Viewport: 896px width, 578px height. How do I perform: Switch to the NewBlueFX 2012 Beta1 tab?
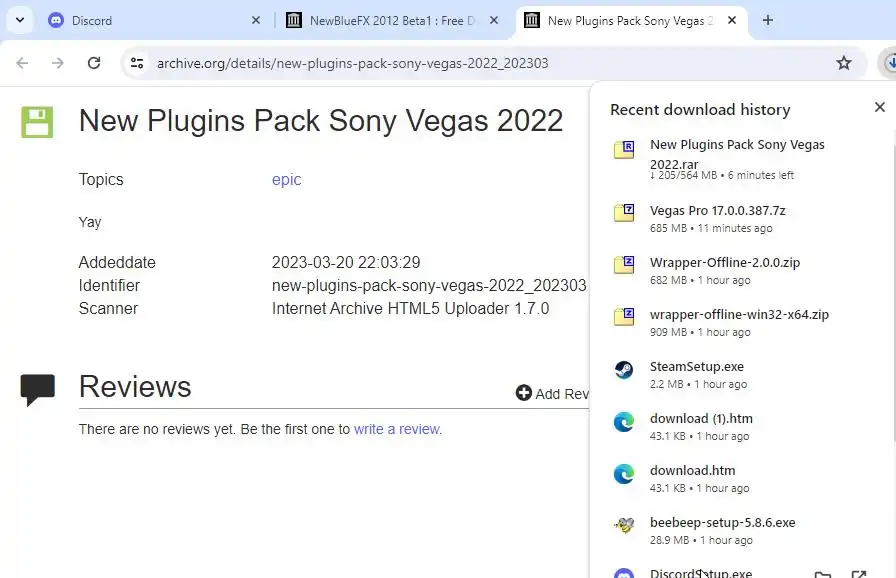pyautogui.click(x=394, y=21)
